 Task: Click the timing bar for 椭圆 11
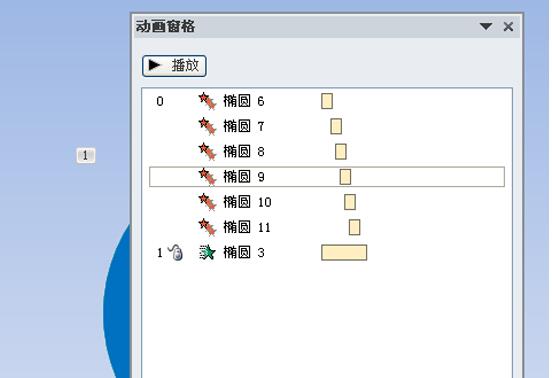click(355, 227)
